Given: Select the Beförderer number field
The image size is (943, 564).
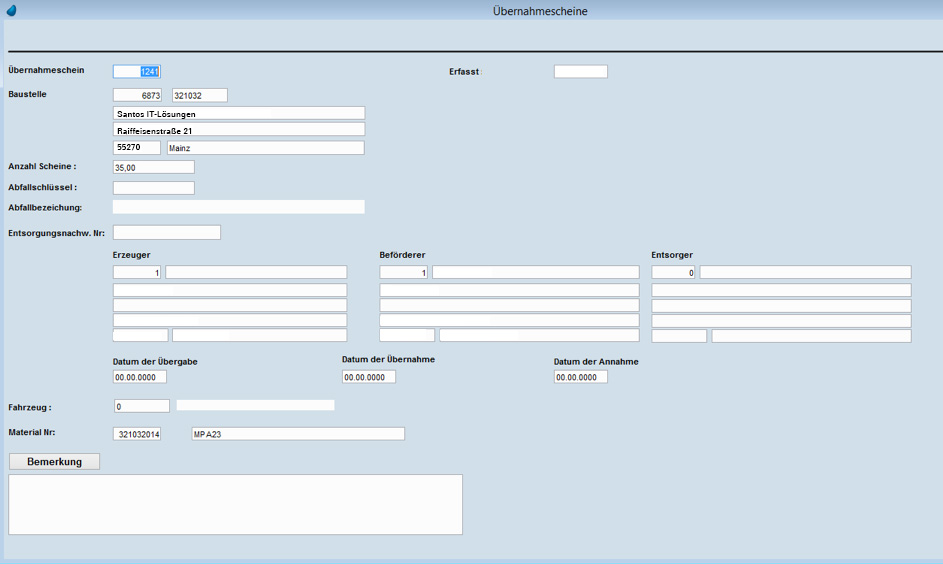Looking at the screenshot, I should tap(403, 272).
